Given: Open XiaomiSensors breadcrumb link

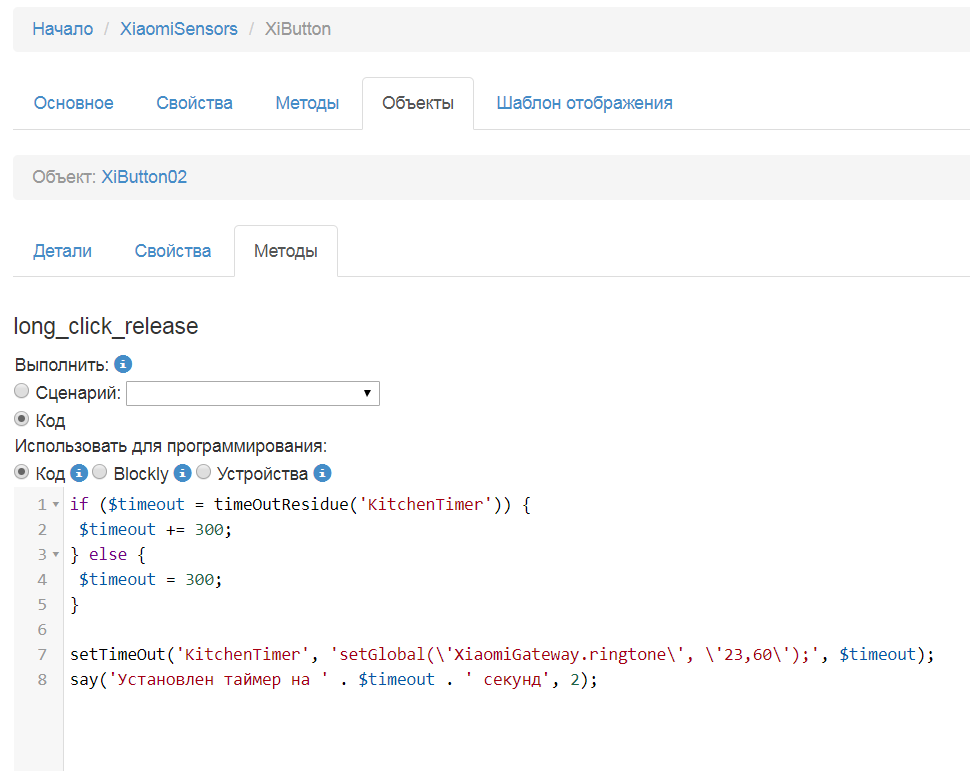Looking at the screenshot, I should (179, 29).
